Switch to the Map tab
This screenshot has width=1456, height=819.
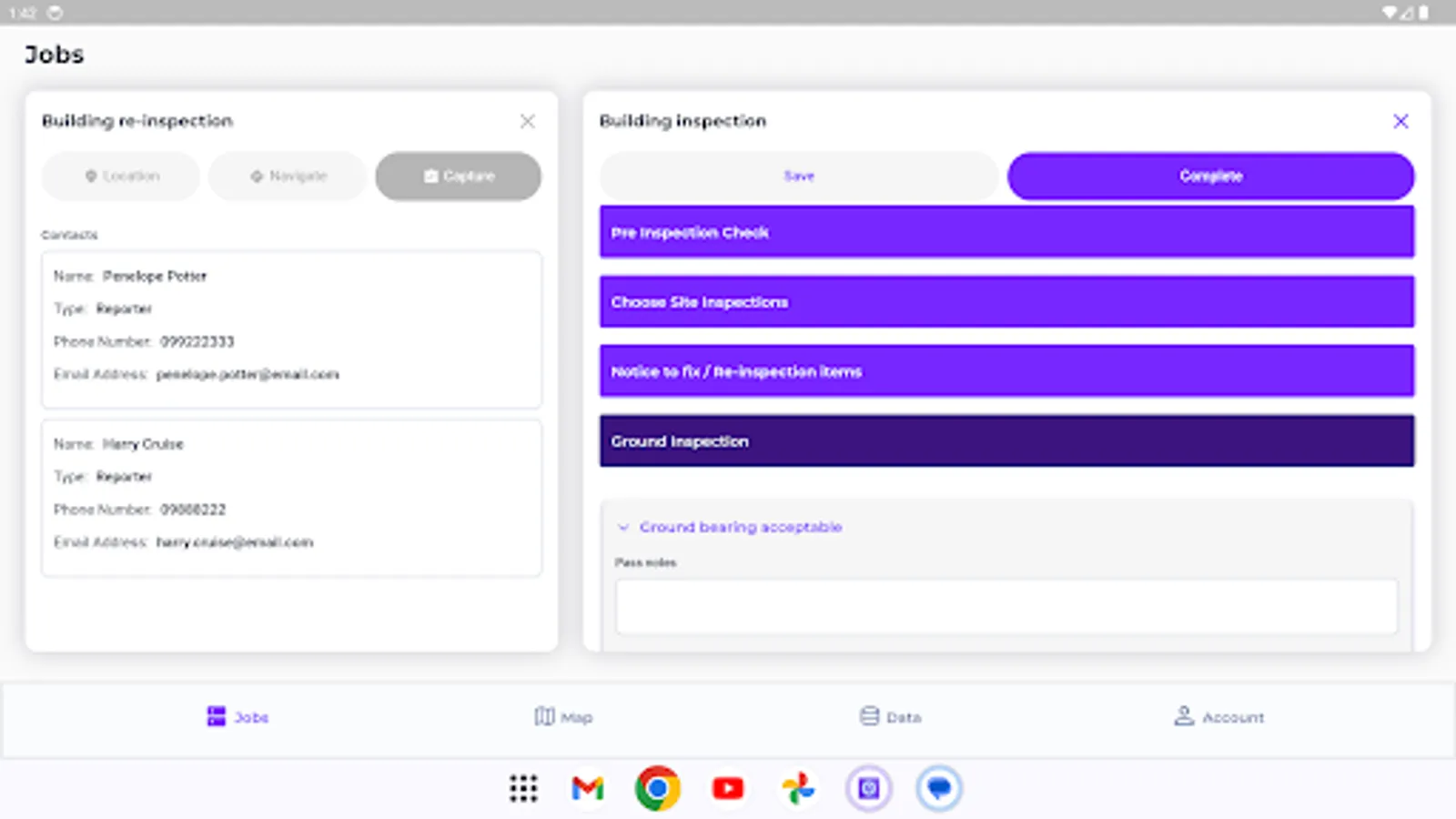pyautogui.click(x=563, y=717)
